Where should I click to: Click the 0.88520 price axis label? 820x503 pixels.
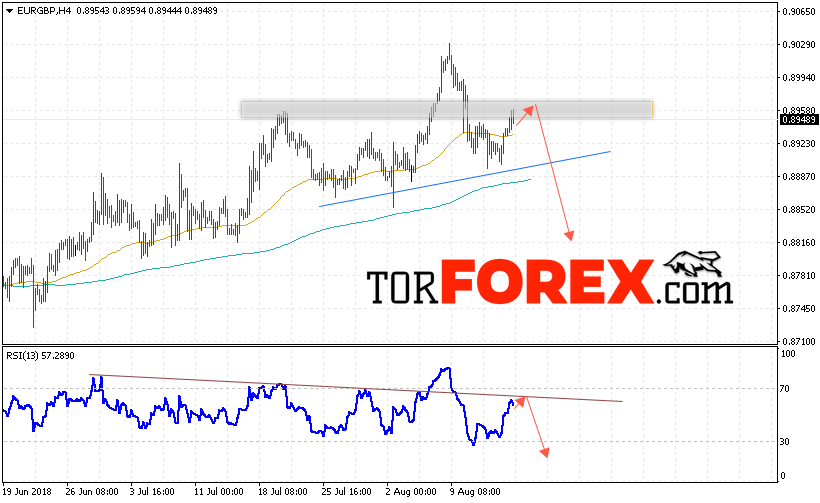799,210
